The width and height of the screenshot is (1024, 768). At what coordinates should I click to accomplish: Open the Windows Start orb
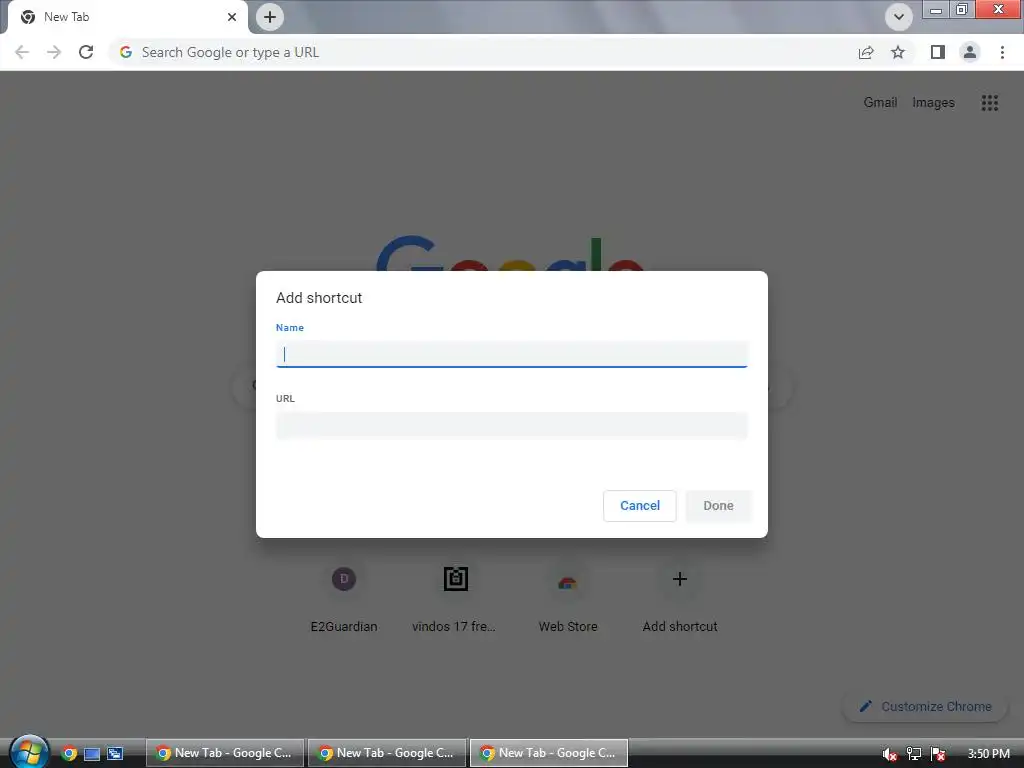pos(29,752)
